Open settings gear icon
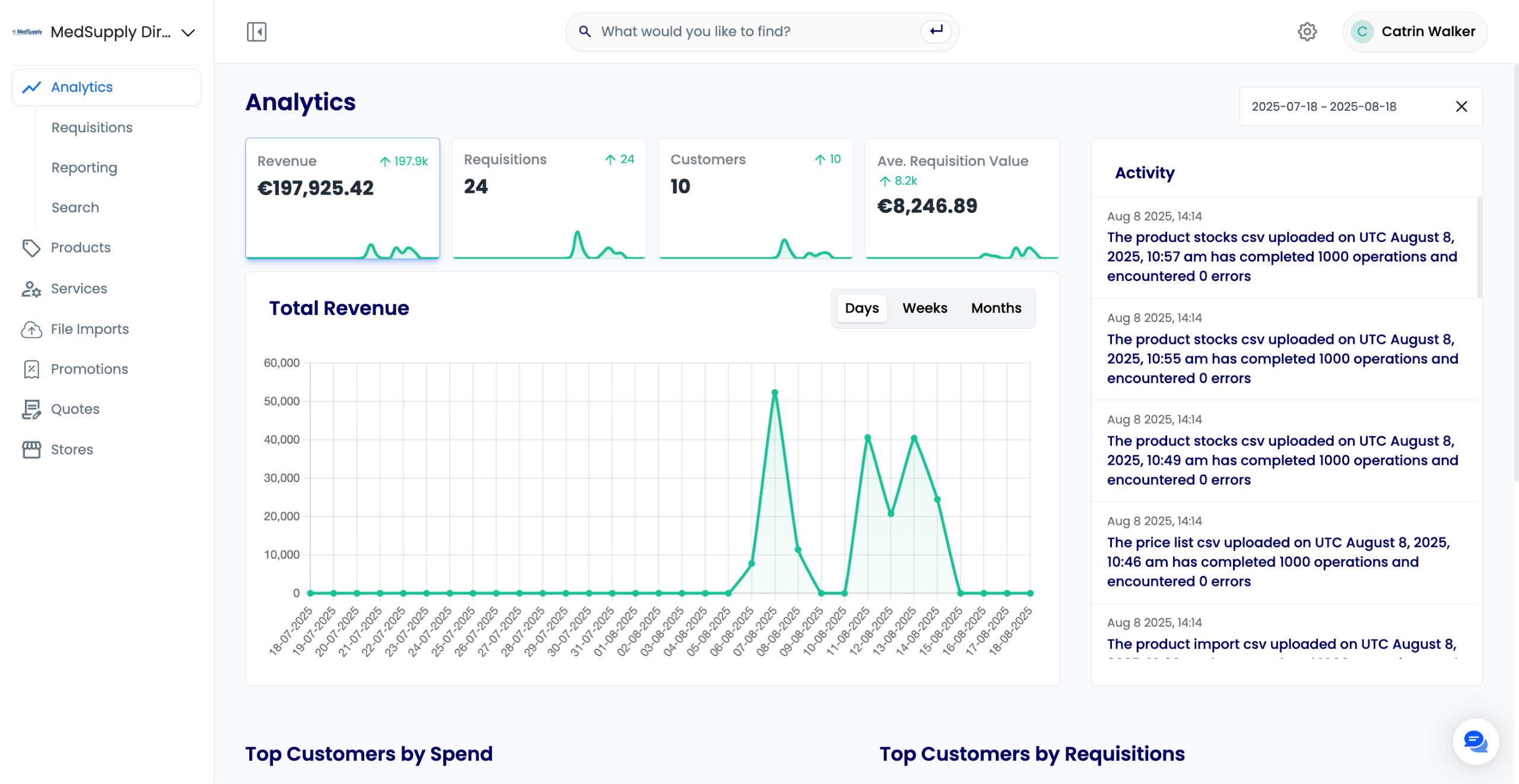Screen dimensions: 1519x784 point(1307,31)
